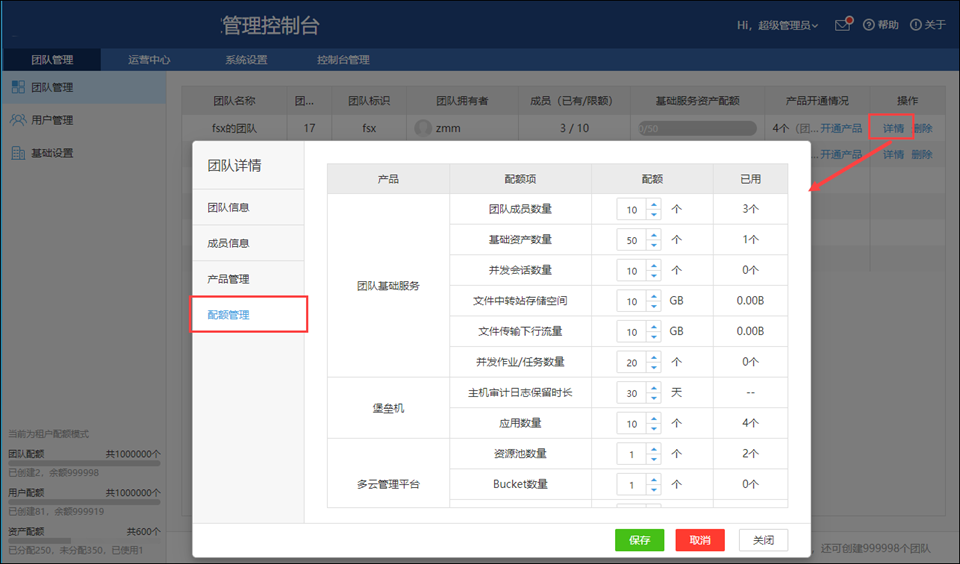Select 成员信息 in team details menu

(228, 243)
